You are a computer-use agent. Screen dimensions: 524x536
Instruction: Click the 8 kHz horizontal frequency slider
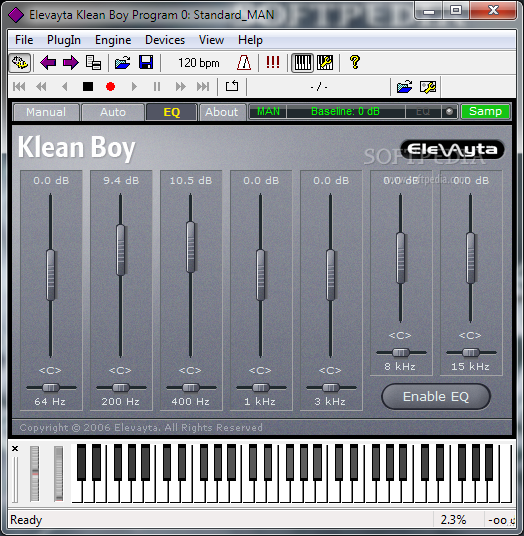coord(401,352)
